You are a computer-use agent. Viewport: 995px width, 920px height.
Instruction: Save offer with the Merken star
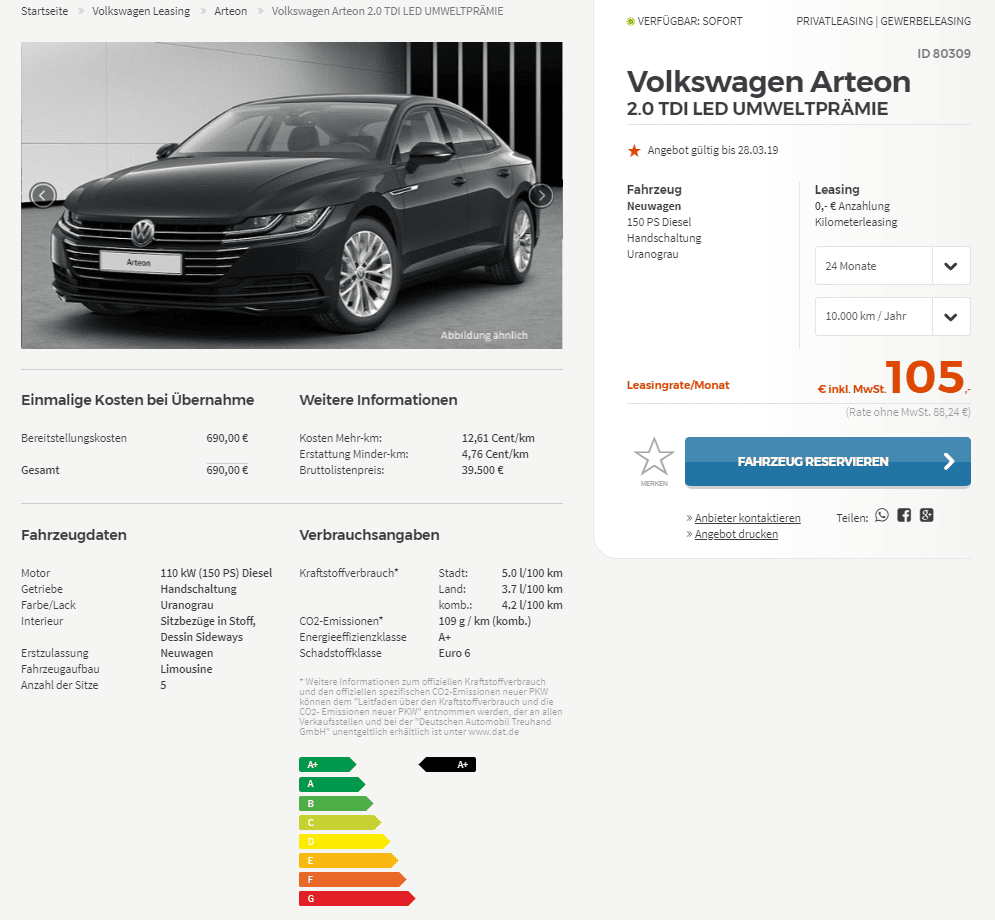654,461
